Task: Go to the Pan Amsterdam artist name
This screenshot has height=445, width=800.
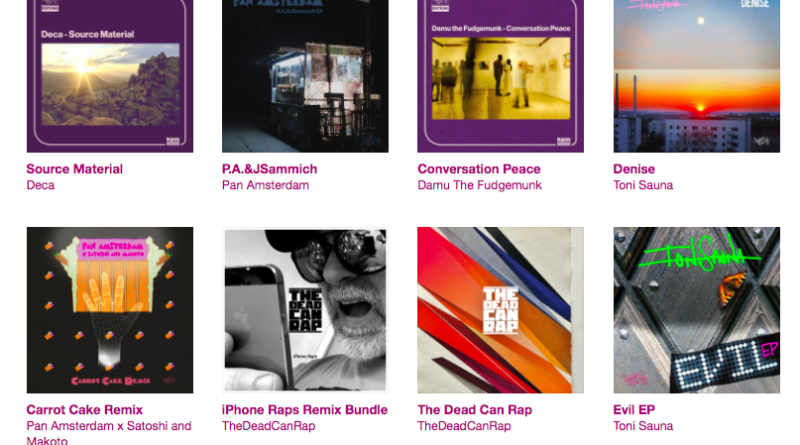Action: click(265, 185)
